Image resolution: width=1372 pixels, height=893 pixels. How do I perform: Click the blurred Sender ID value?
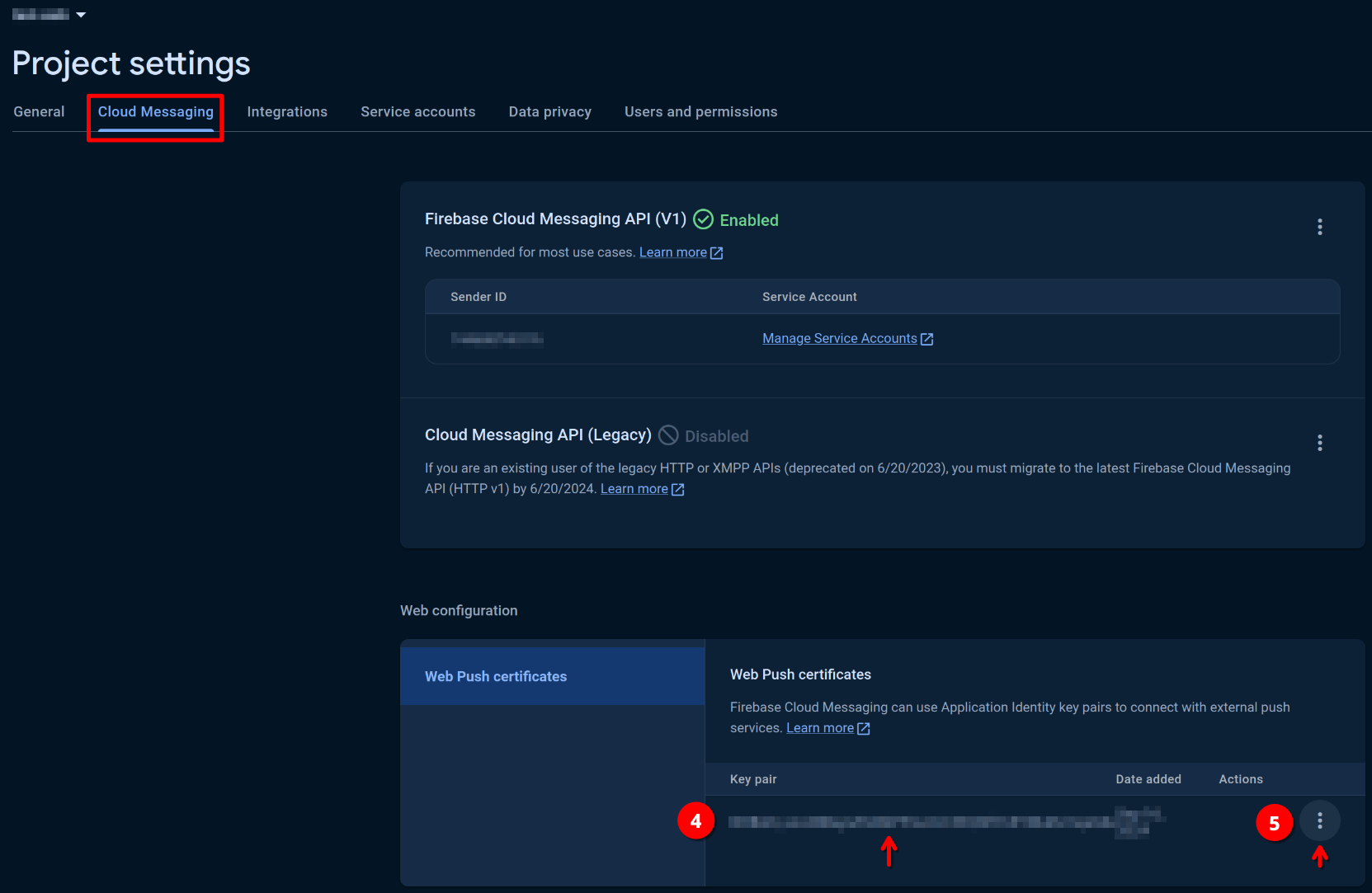[497, 339]
